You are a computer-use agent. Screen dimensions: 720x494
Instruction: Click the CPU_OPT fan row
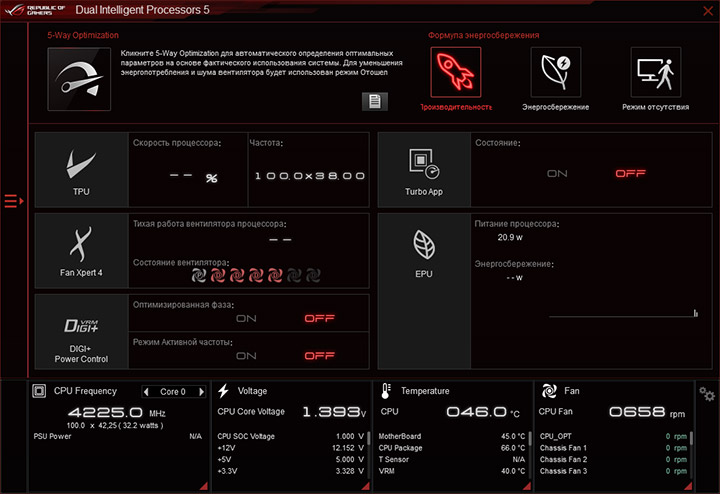613,436
